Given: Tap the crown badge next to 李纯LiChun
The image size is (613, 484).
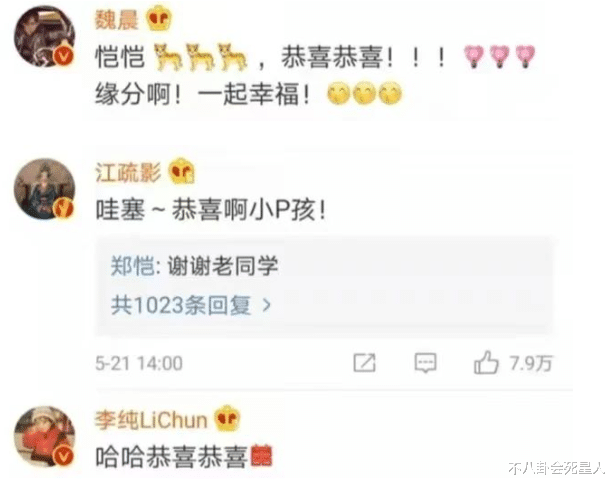Looking at the screenshot, I should click(x=227, y=418).
